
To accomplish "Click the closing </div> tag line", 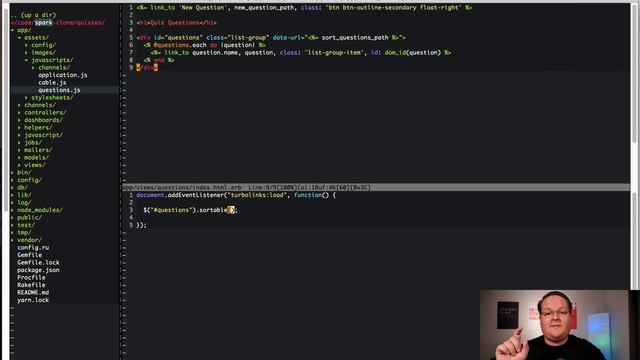I will pyautogui.click(x=147, y=67).
